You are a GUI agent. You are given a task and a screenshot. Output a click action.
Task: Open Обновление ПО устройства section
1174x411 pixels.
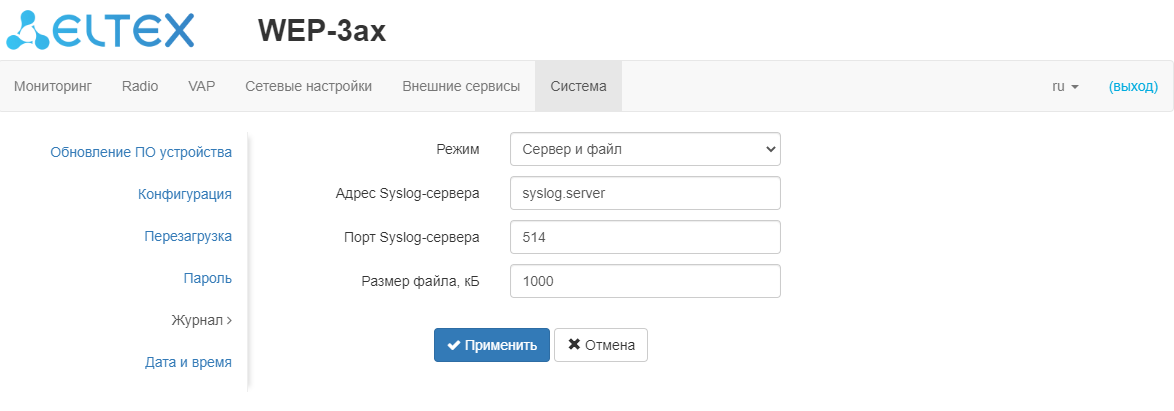(x=141, y=152)
